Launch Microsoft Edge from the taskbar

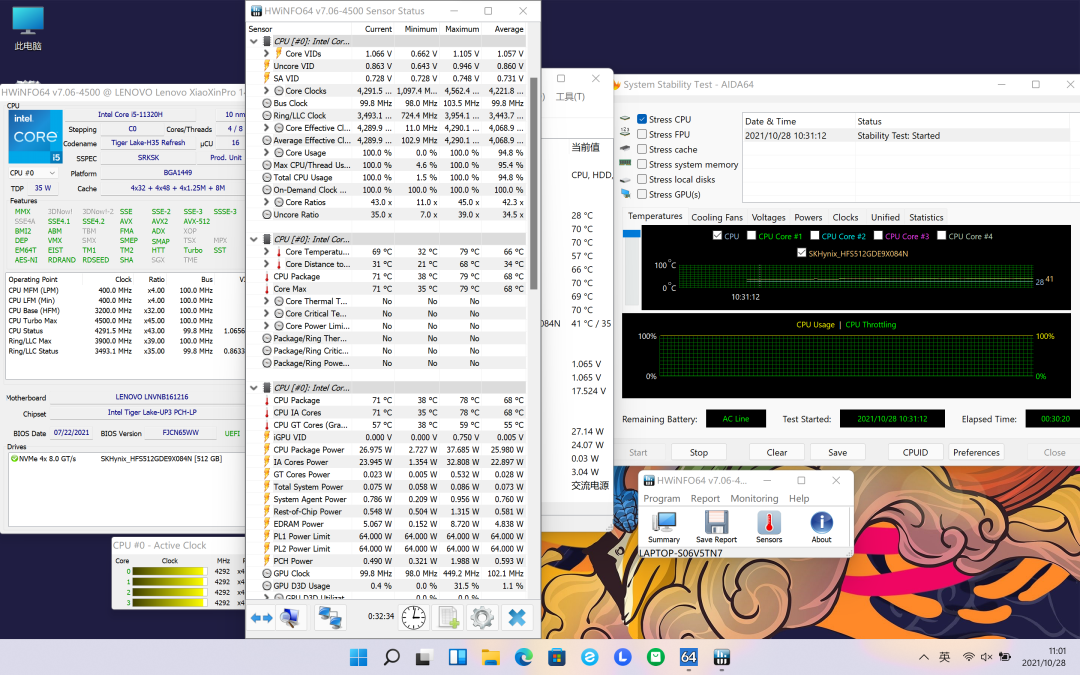pyautogui.click(x=523, y=657)
